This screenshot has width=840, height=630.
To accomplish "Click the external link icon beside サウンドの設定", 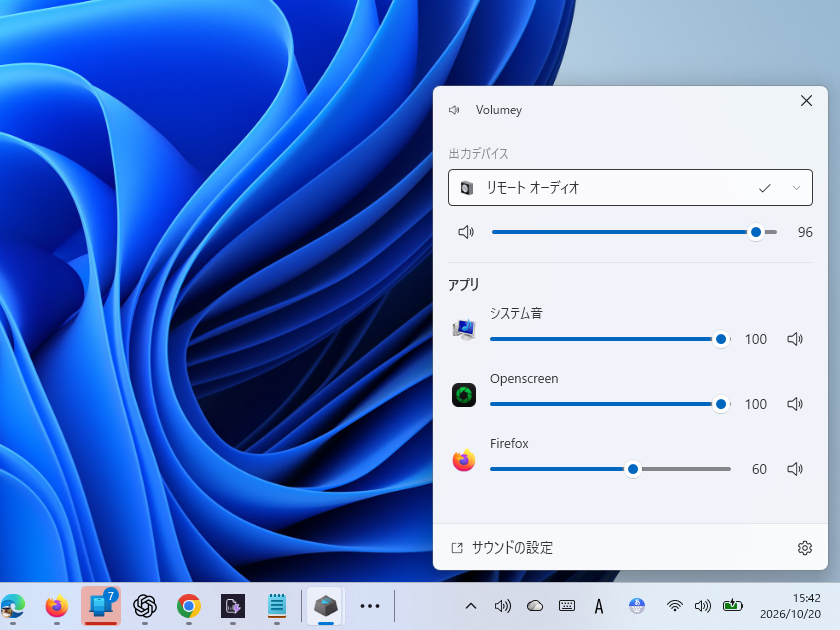I will pos(457,548).
